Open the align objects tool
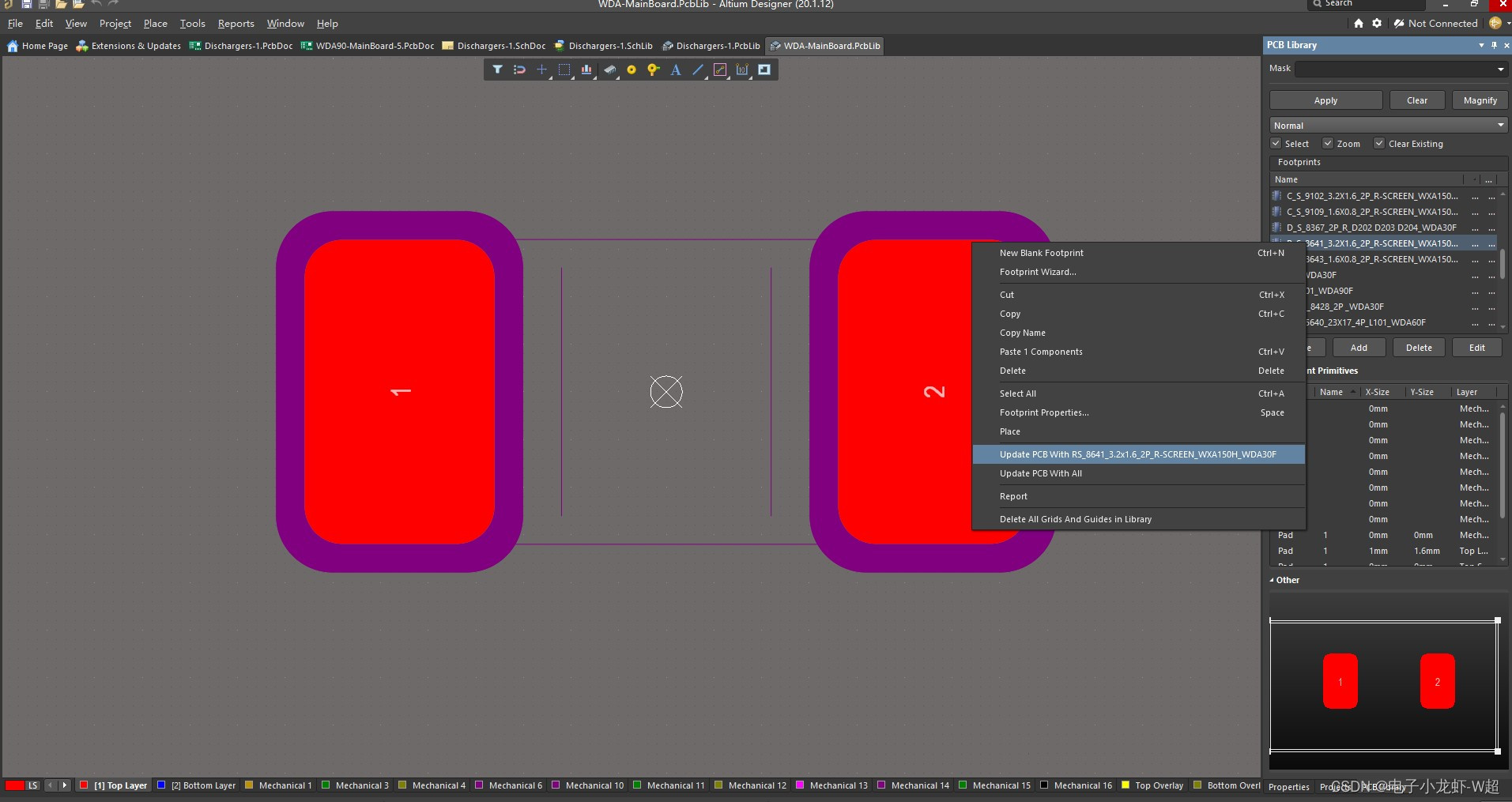The height and width of the screenshot is (802, 1512). click(x=586, y=70)
